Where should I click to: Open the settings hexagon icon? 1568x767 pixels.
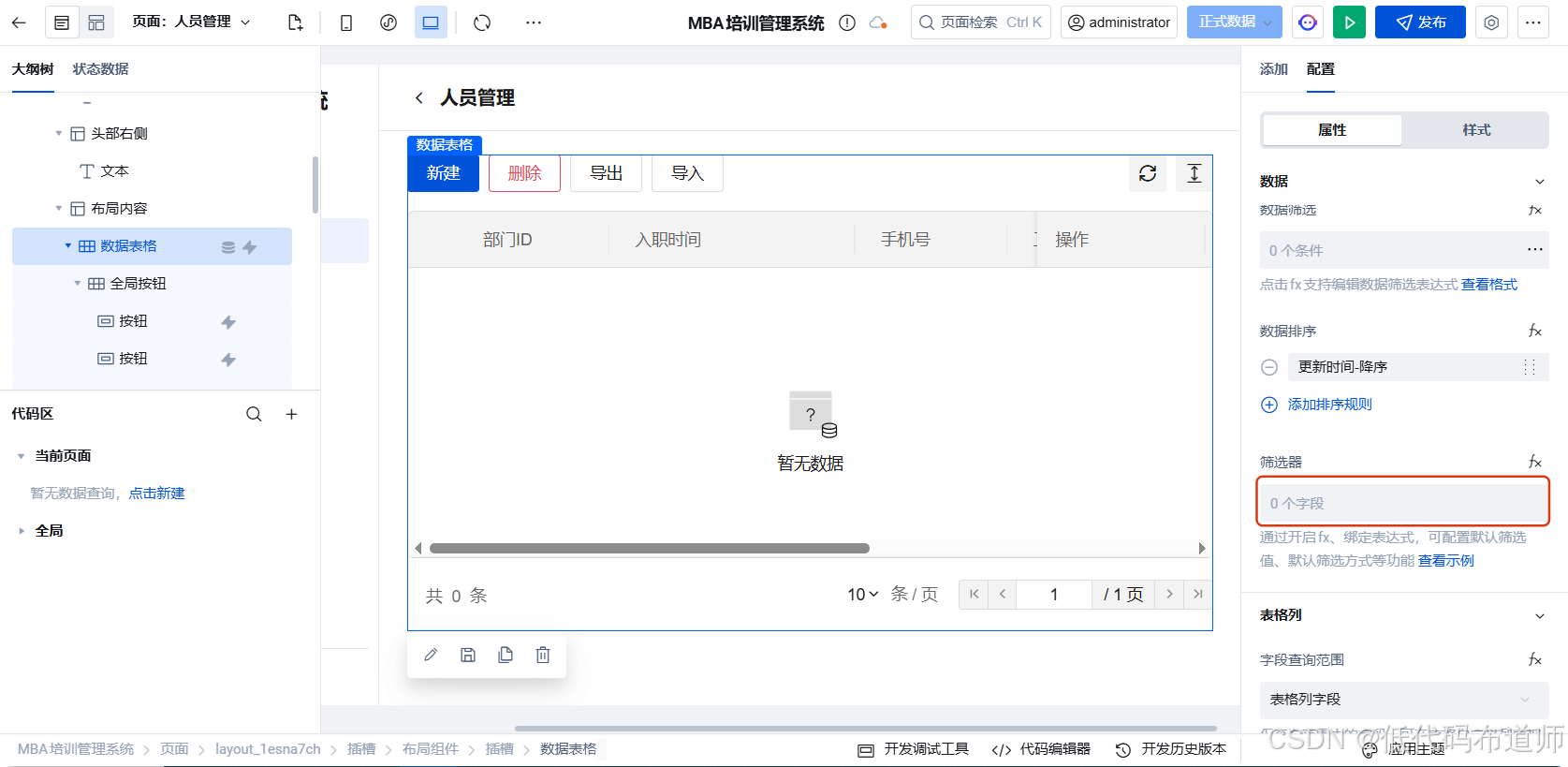tap(1491, 22)
